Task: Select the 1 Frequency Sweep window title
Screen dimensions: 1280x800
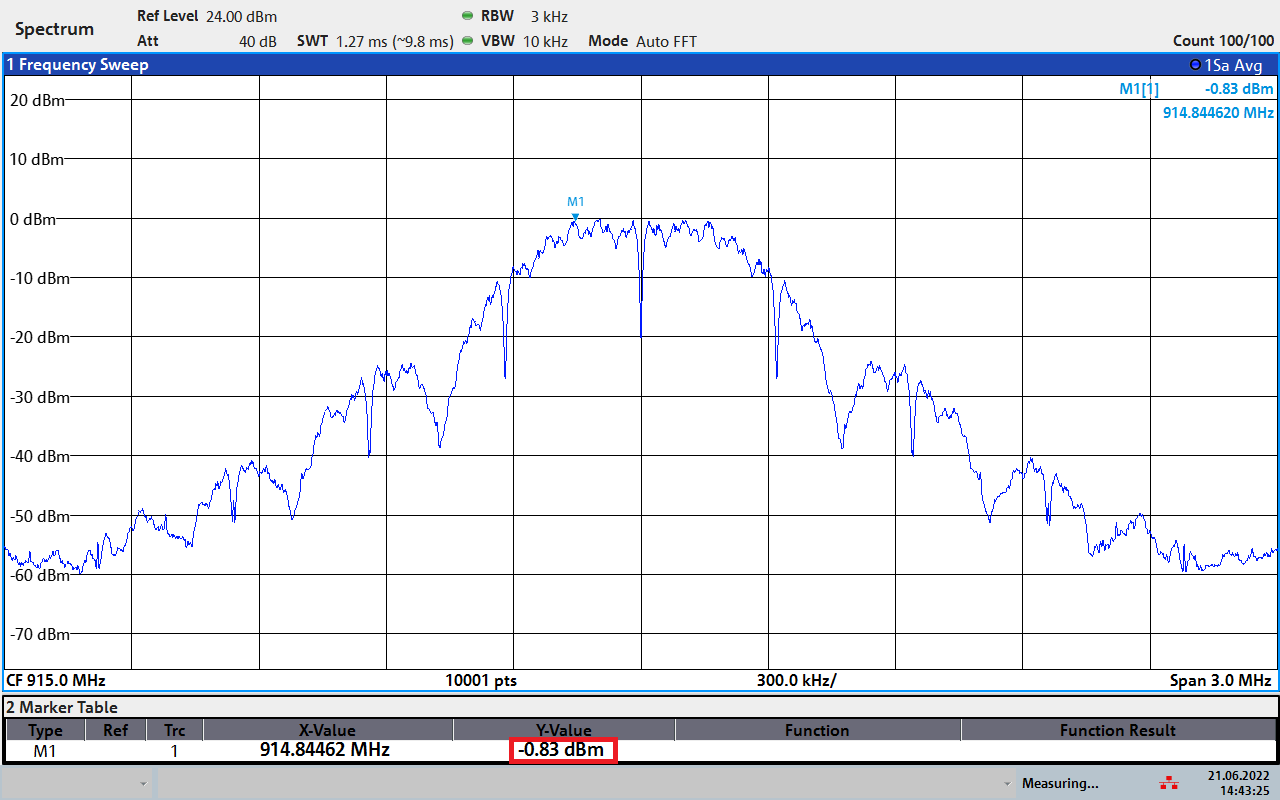Action: pos(76,64)
